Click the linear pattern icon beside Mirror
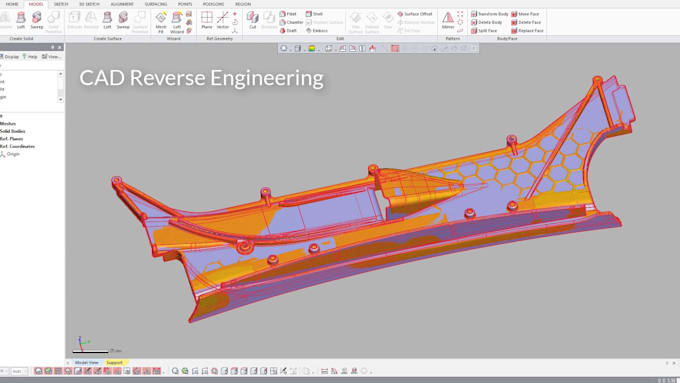The height and width of the screenshot is (383, 680). pos(460,14)
